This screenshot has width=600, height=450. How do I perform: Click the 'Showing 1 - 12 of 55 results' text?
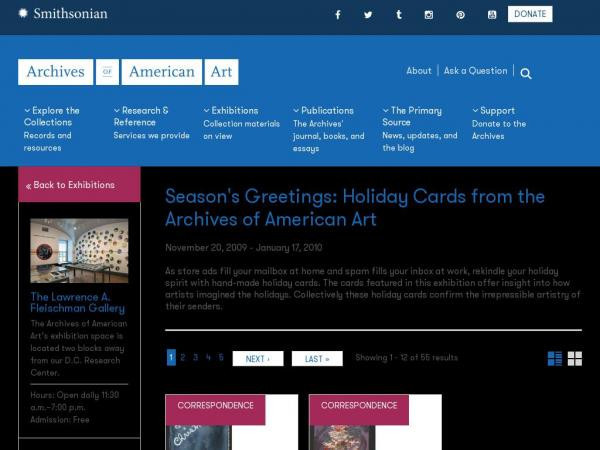[406, 357]
